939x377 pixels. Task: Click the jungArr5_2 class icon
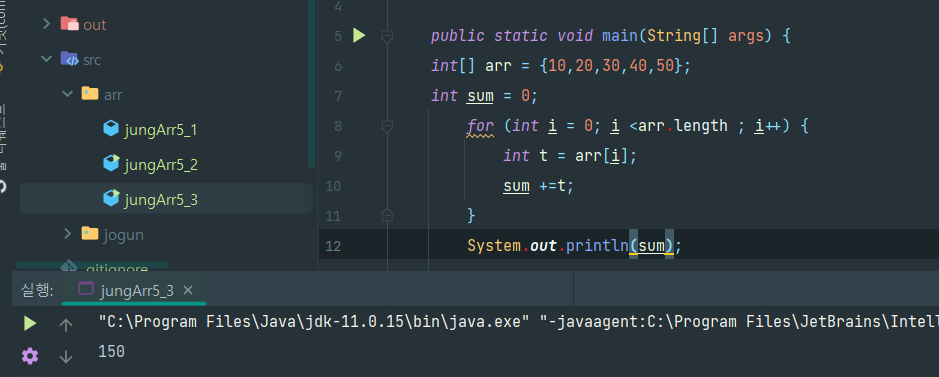pos(111,163)
